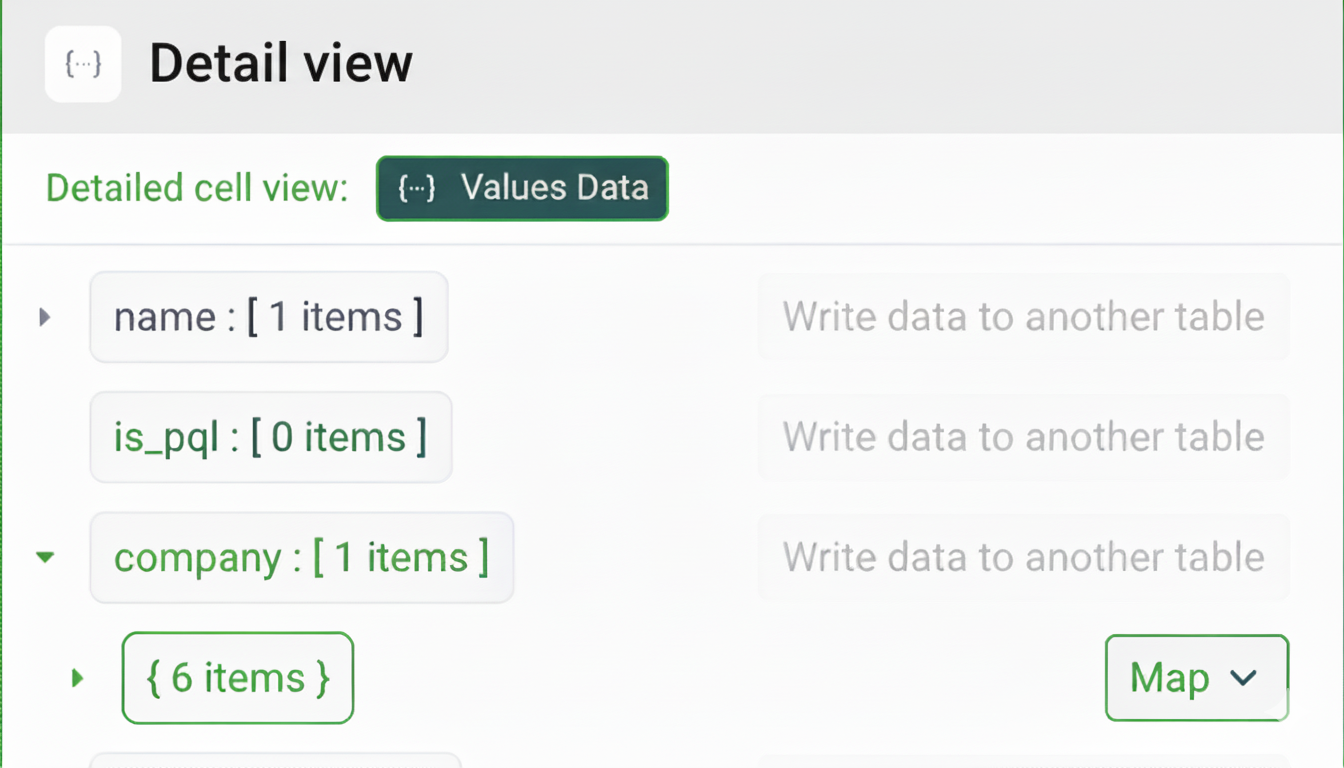Click the partially visible chip below { 6 items }
The width and height of the screenshot is (1344, 768).
tap(275, 761)
